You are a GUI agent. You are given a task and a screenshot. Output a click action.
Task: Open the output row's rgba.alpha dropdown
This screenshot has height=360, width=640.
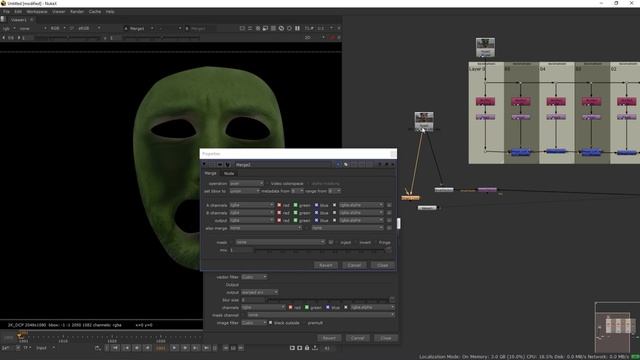point(361,220)
